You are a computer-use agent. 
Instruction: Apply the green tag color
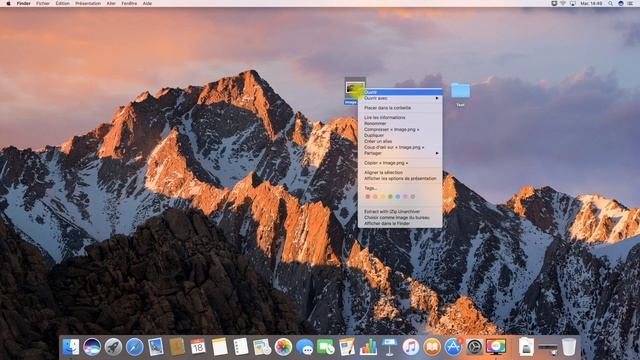tap(390, 197)
